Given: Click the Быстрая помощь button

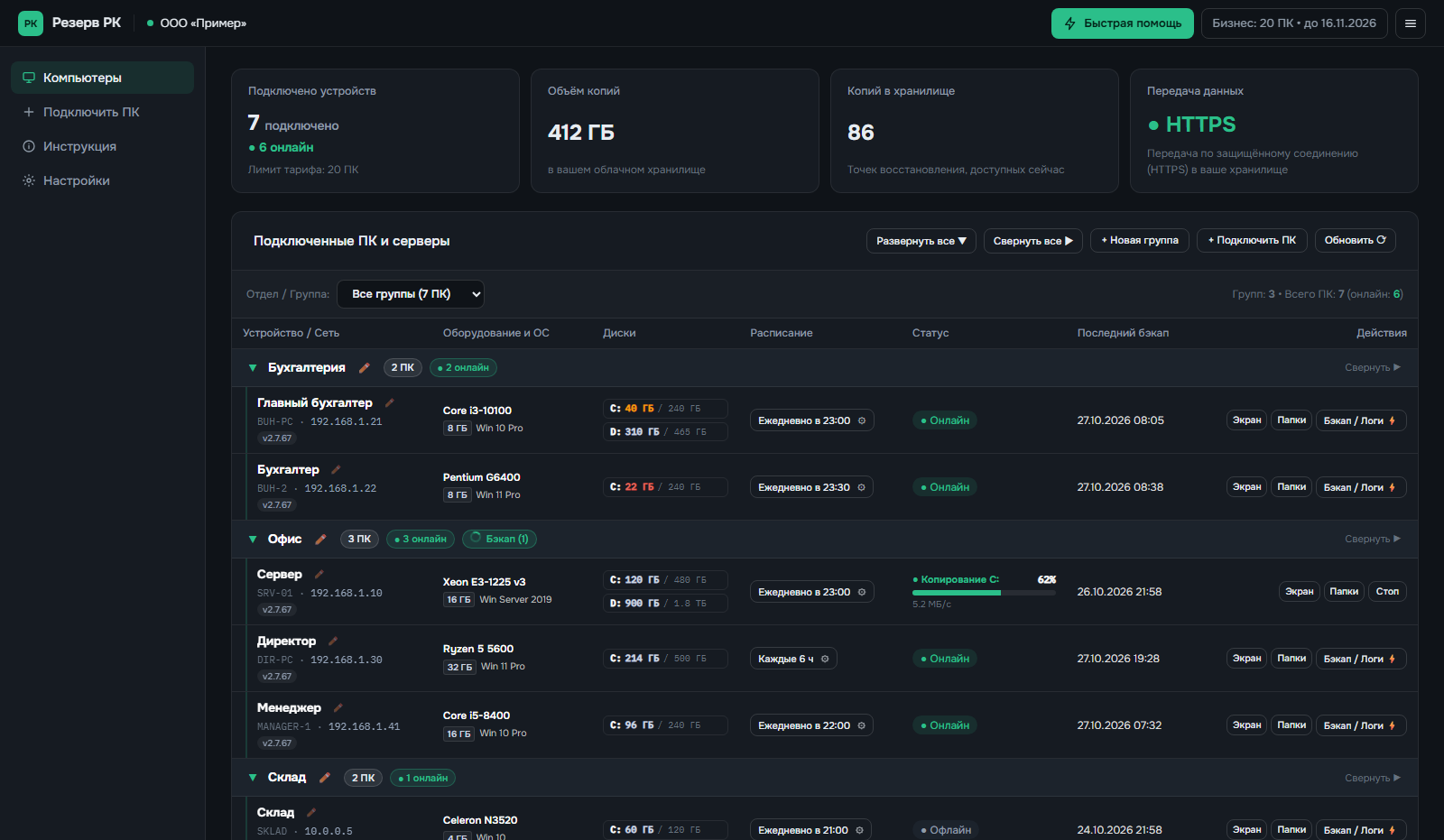Looking at the screenshot, I should coord(1123,23).
